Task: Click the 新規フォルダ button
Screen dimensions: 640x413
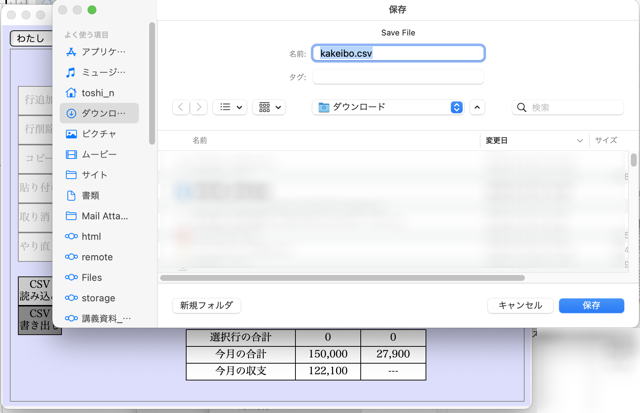Action: (x=207, y=305)
